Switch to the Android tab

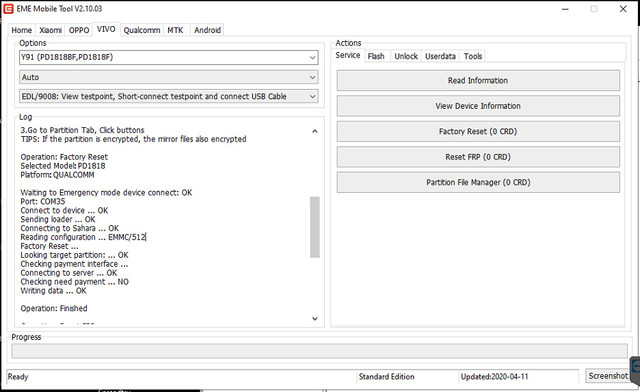click(207, 30)
